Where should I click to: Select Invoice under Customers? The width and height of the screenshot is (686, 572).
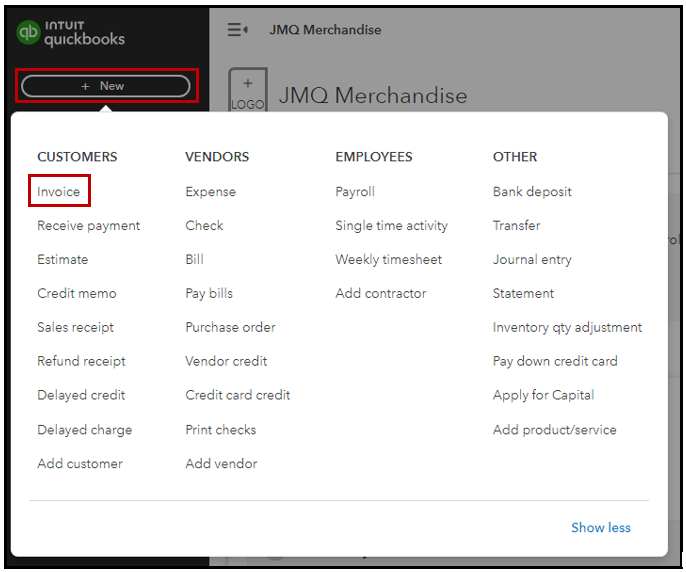click(x=59, y=191)
